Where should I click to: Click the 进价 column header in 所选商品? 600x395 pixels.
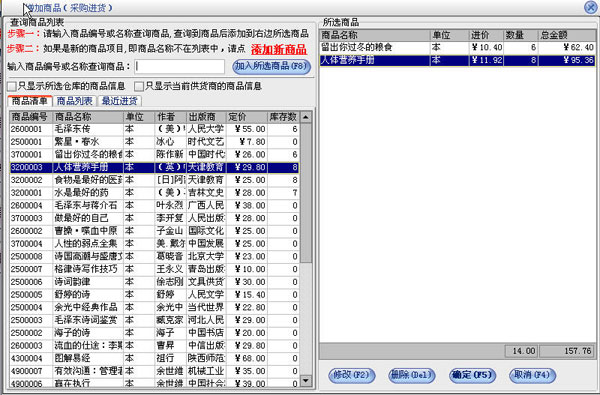[x=486, y=35]
